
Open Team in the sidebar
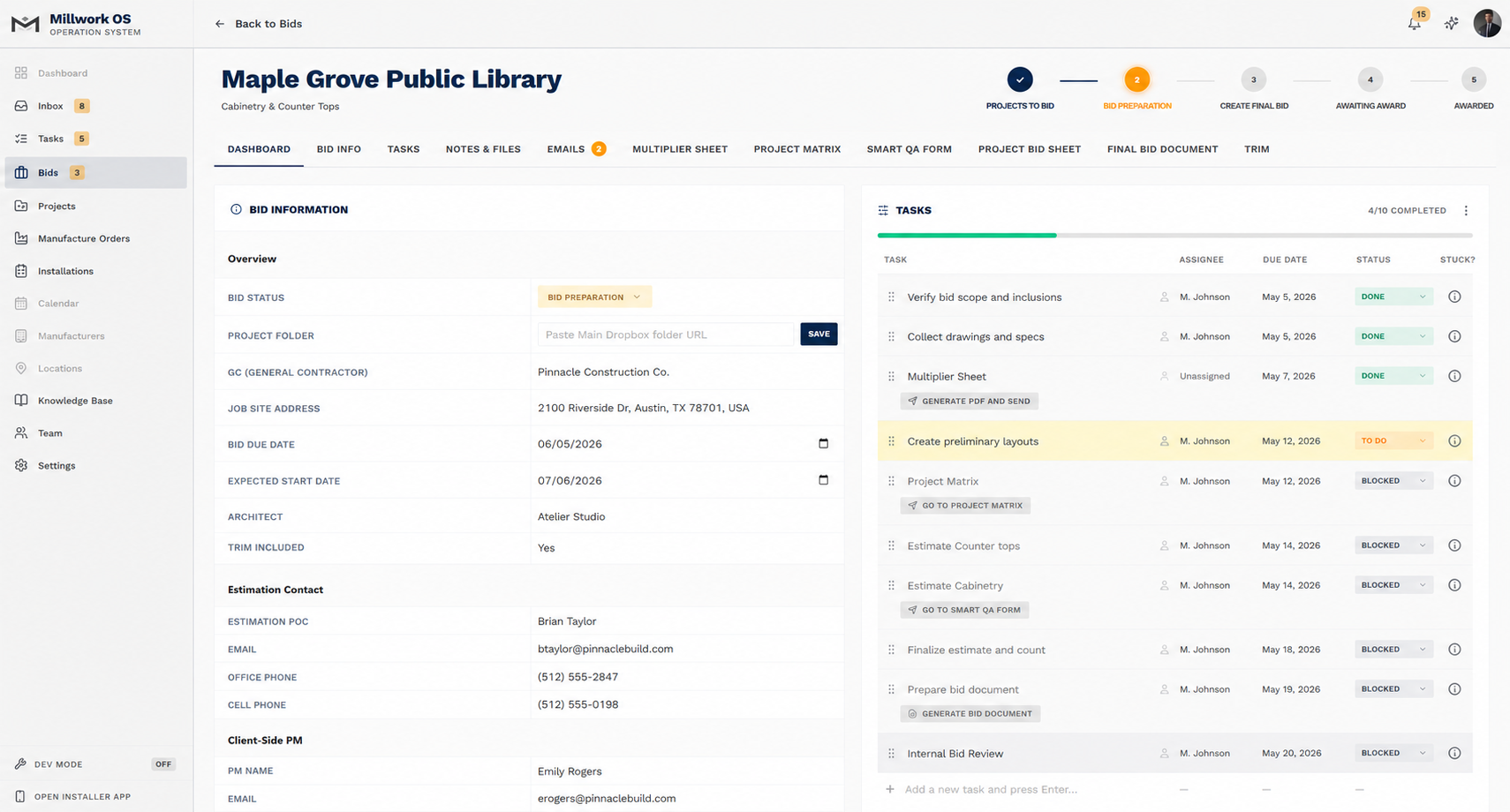pyautogui.click(x=95, y=433)
